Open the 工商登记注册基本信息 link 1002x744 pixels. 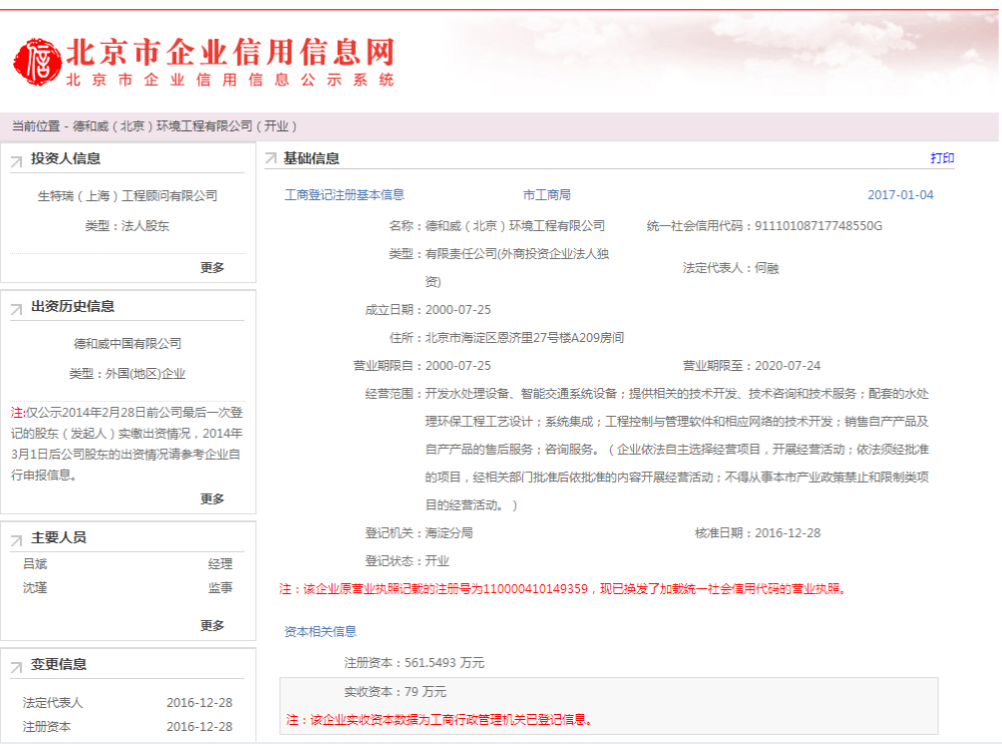tap(344, 195)
